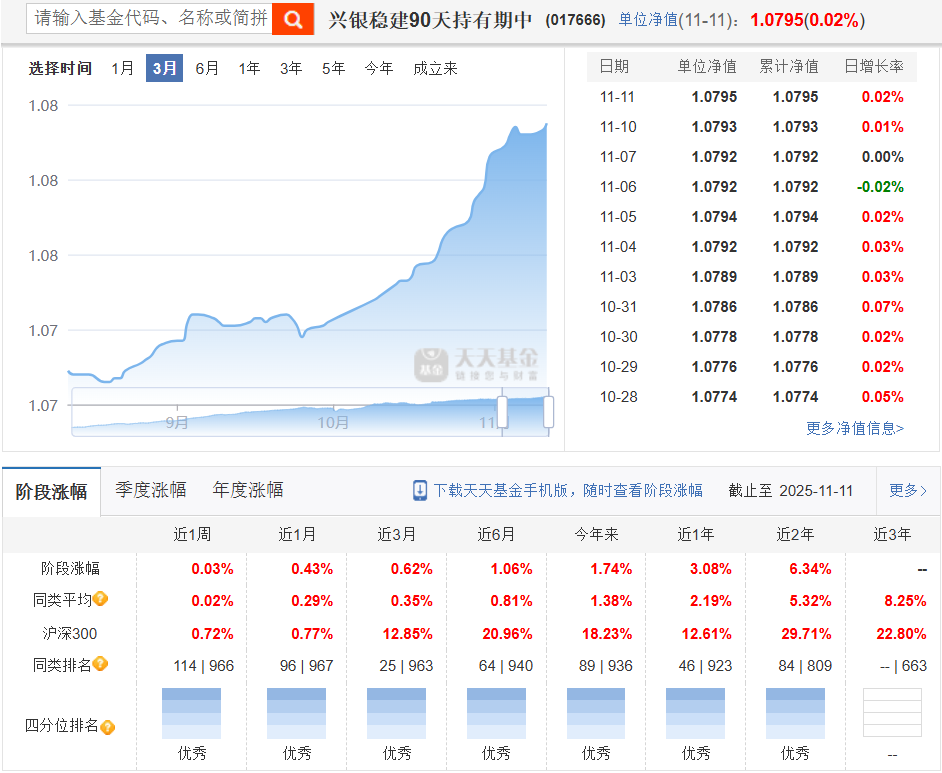
Task: Click the fund code (017666)
Action: 575,20
